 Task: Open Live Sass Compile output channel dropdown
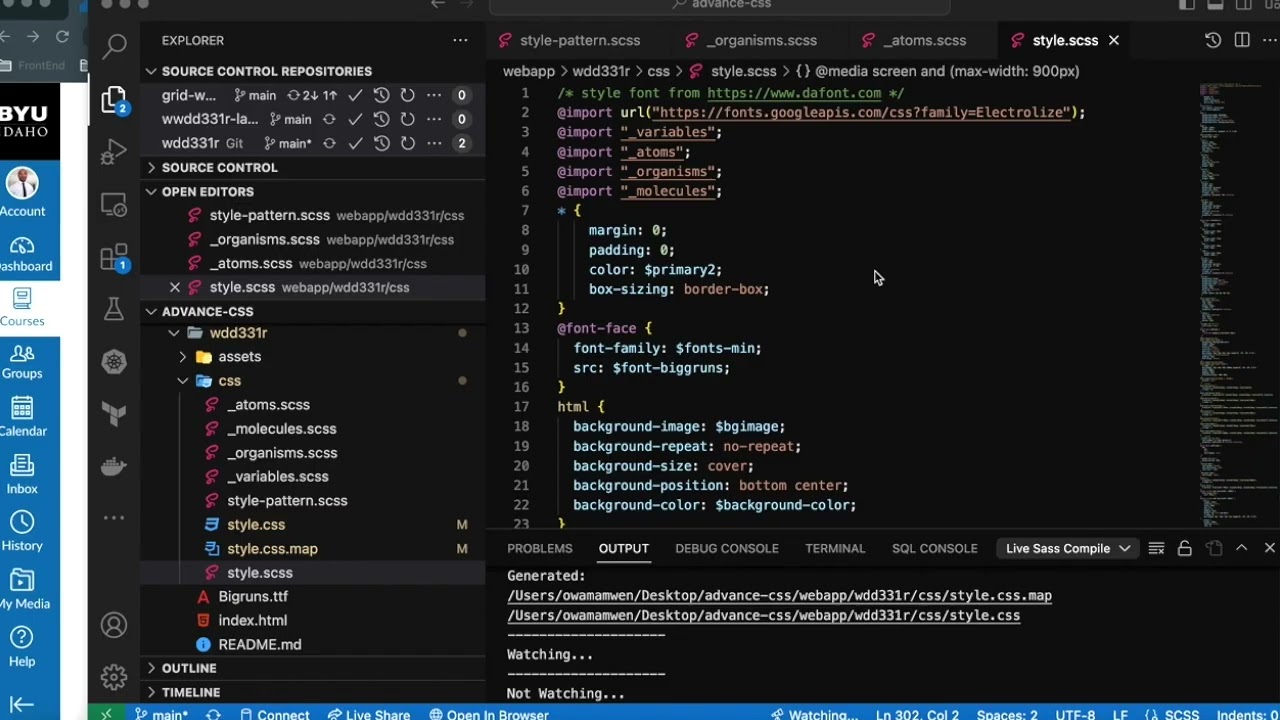1068,548
